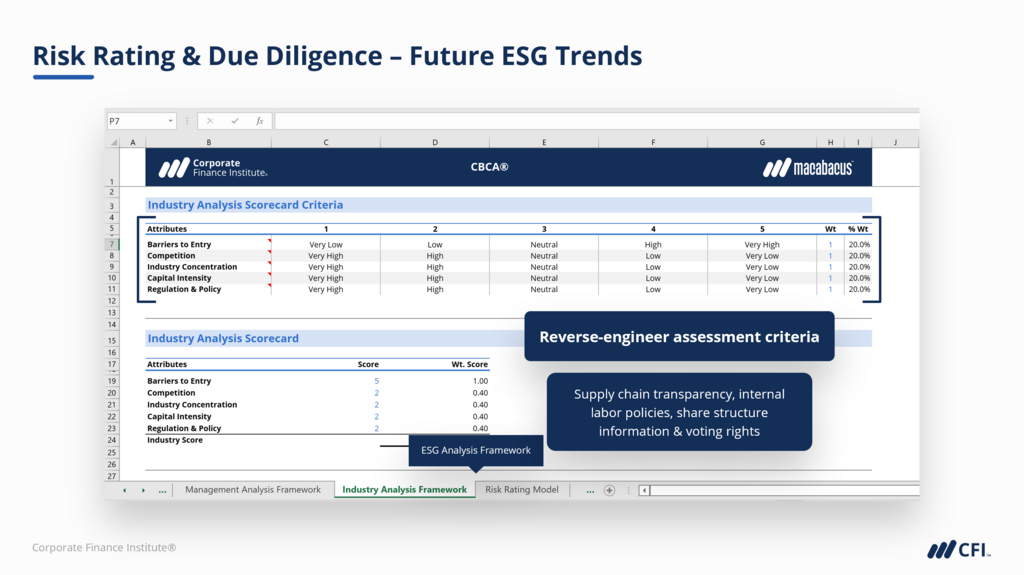The height and width of the screenshot is (575, 1024).
Task: Open the Risk Rating Model tab
Action: coord(522,490)
